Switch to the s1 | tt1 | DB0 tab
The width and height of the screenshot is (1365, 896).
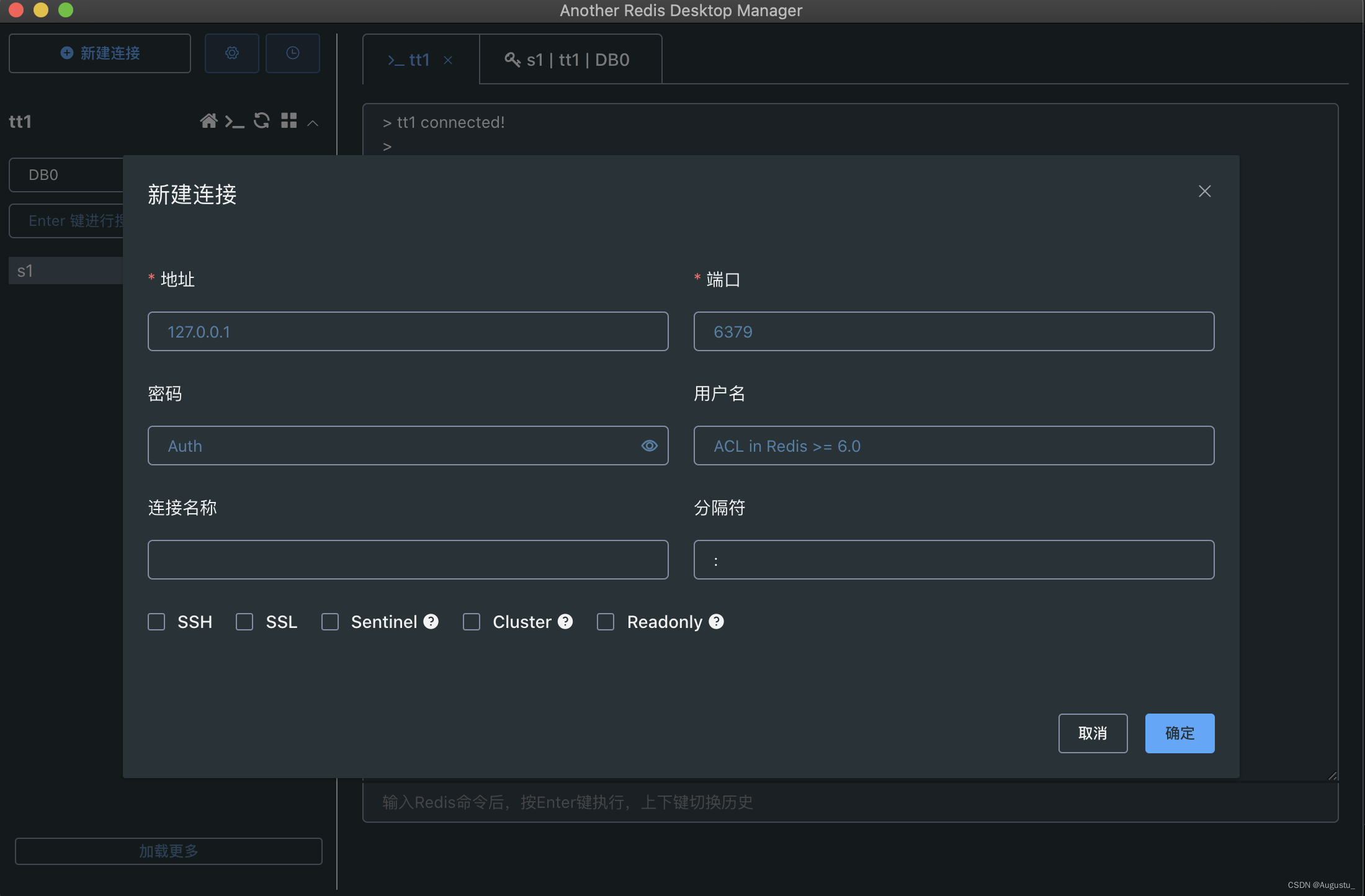pyautogui.click(x=570, y=59)
